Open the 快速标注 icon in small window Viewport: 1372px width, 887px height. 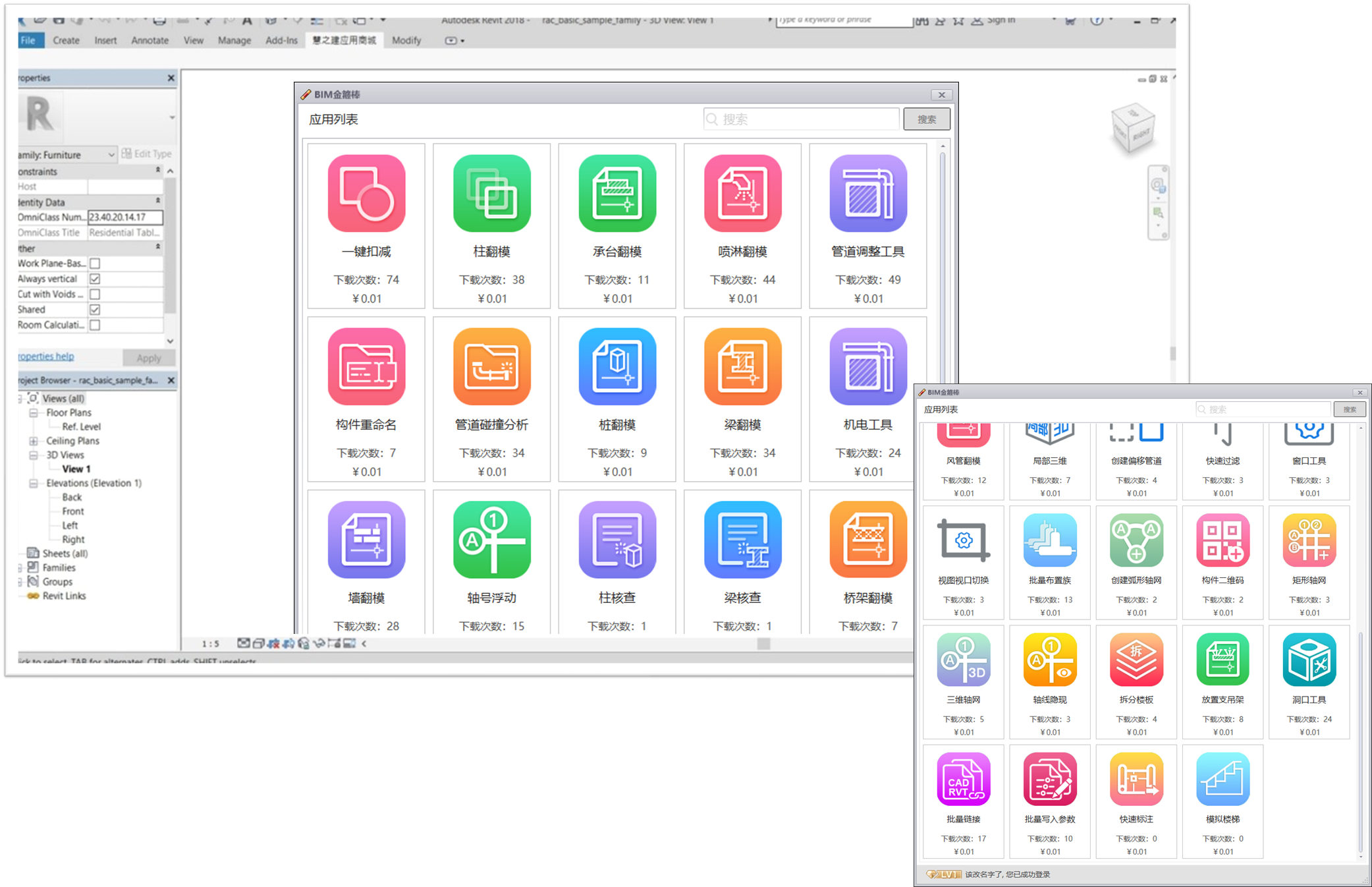pyautogui.click(x=1136, y=779)
